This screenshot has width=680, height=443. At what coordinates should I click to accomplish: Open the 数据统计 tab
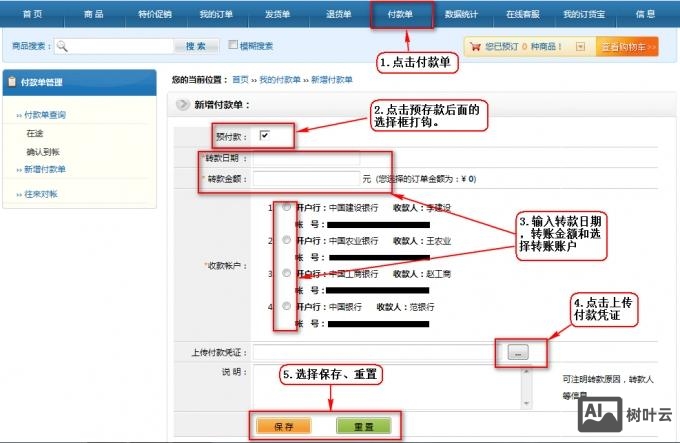pos(461,14)
